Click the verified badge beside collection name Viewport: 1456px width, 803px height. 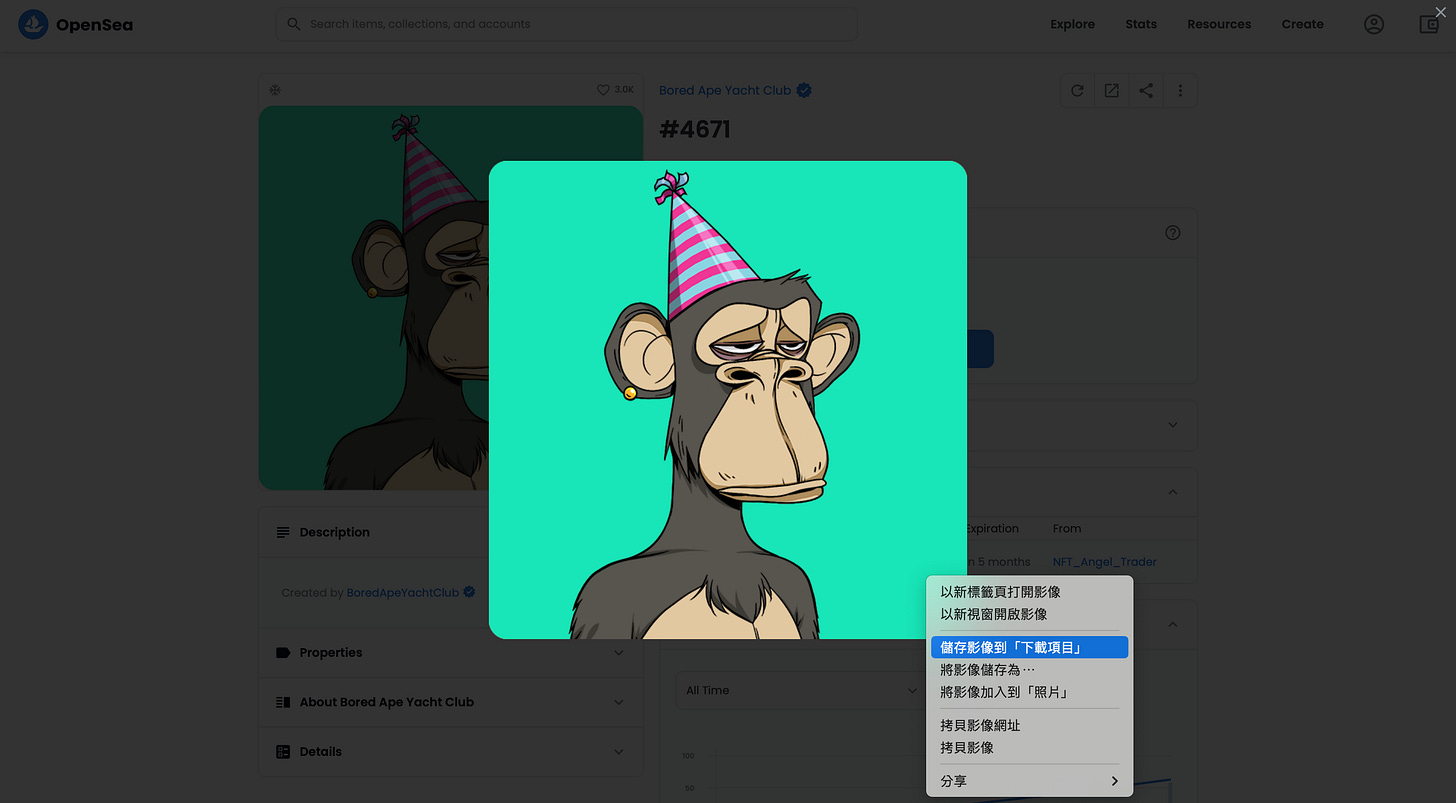804,90
